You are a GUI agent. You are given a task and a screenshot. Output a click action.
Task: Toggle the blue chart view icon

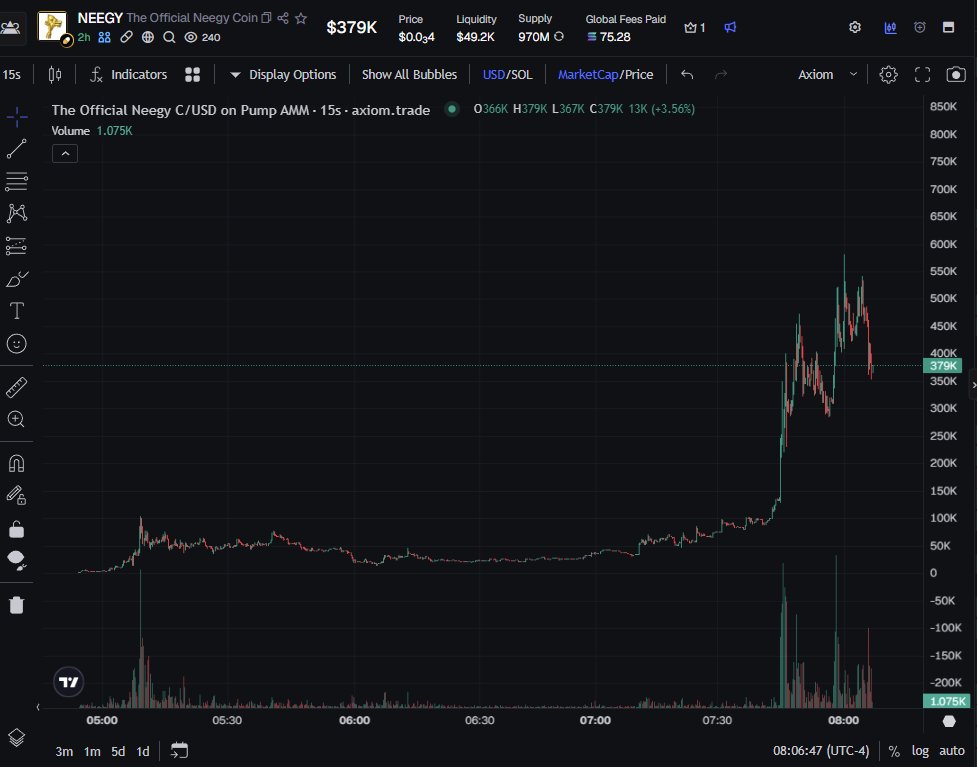pyautogui.click(x=890, y=27)
